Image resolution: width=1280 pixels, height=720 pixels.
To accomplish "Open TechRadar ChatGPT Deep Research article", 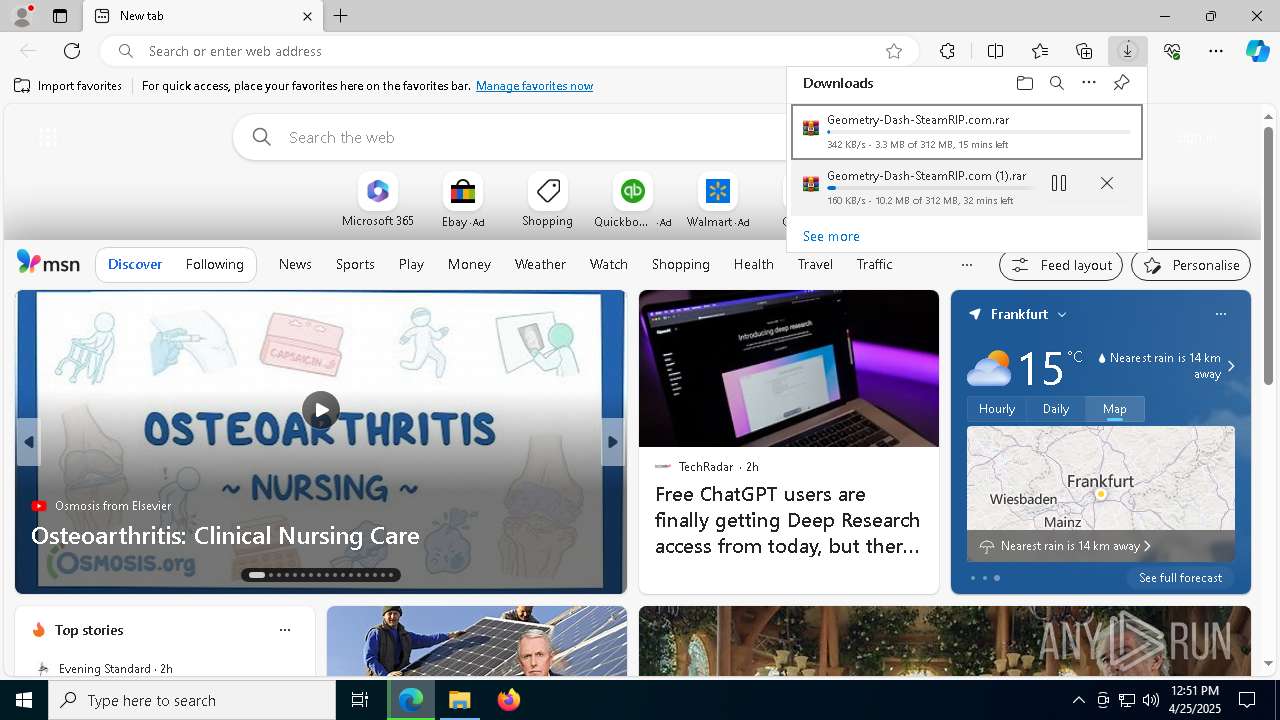I will point(788,520).
